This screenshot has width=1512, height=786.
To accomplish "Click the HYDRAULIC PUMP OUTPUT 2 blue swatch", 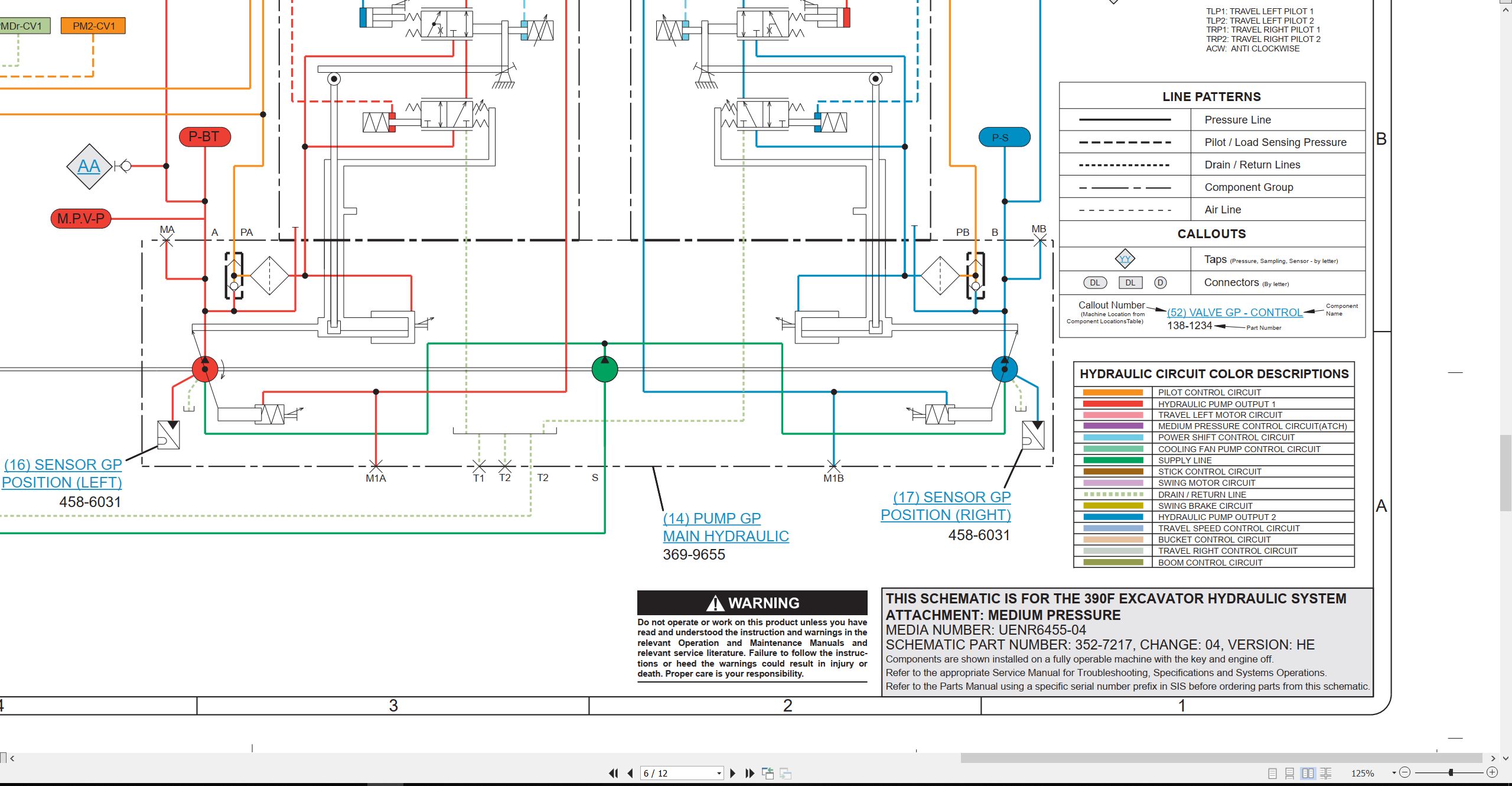I will (1113, 517).
